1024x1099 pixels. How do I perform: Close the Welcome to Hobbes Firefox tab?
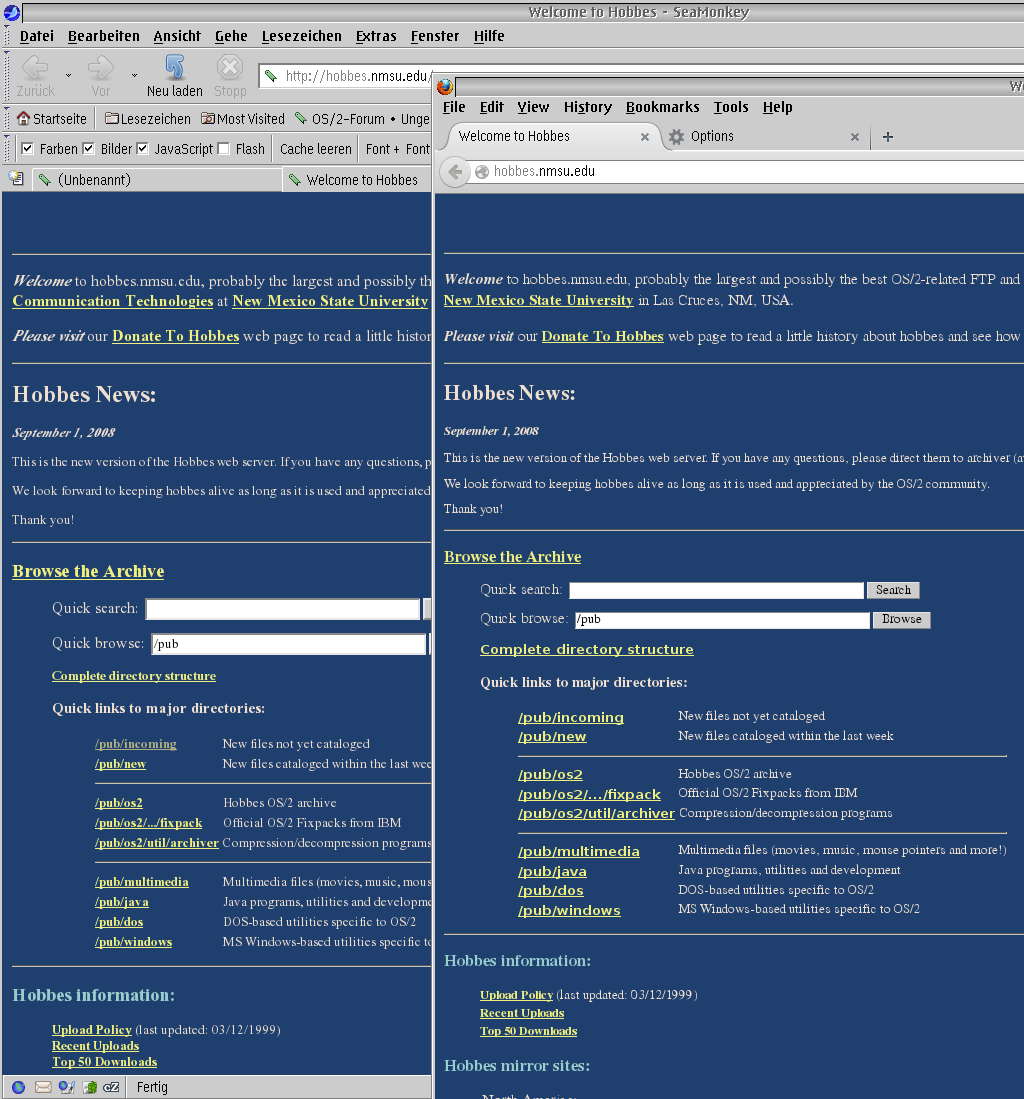(645, 137)
